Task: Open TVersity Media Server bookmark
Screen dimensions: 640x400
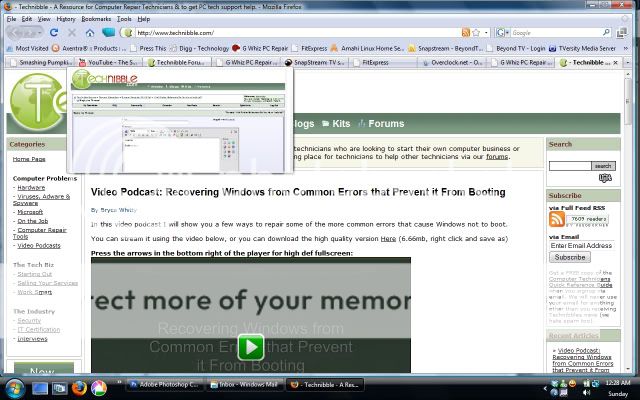Action: [582, 48]
